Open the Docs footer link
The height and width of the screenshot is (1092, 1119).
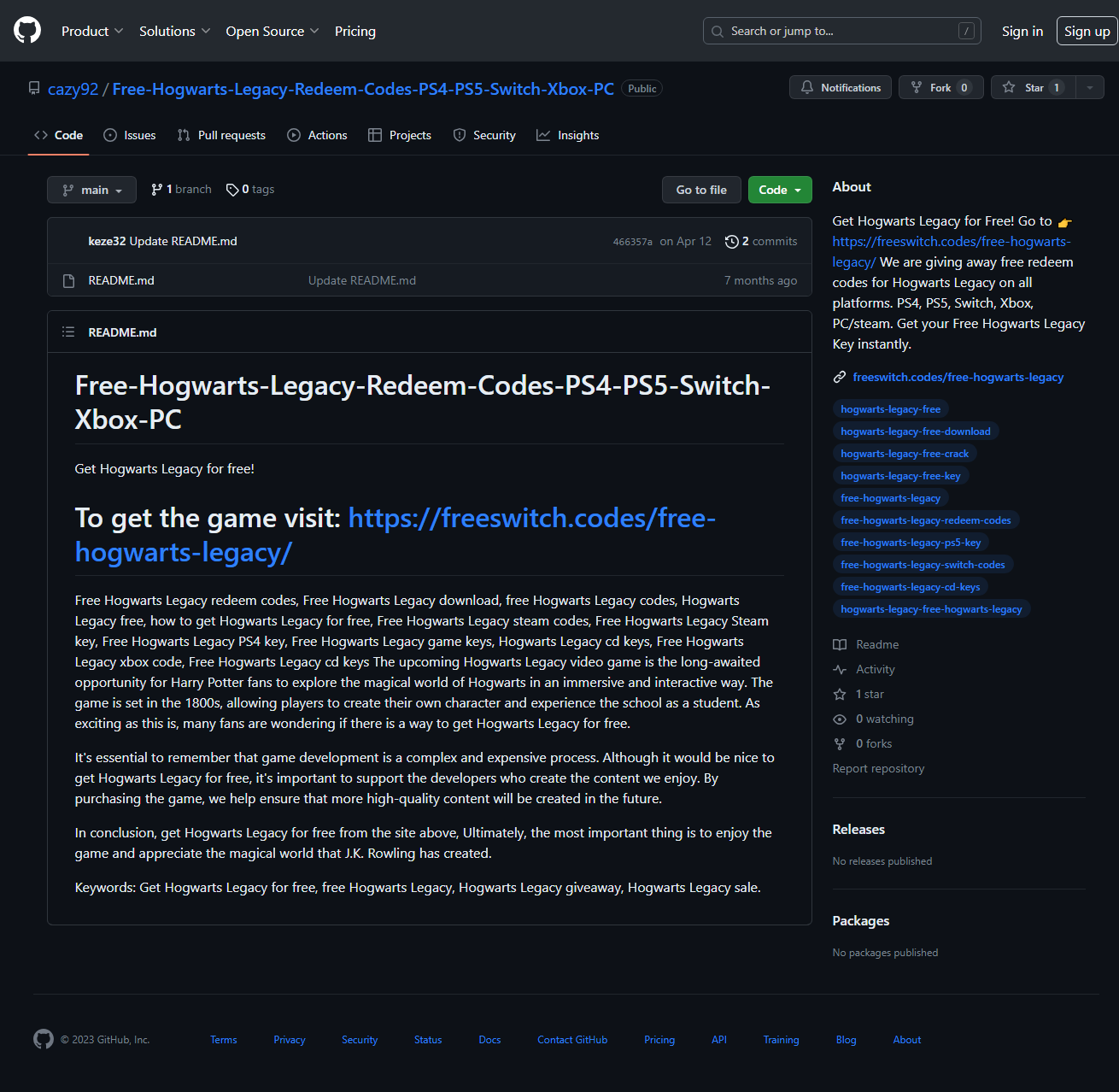[489, 1040]
